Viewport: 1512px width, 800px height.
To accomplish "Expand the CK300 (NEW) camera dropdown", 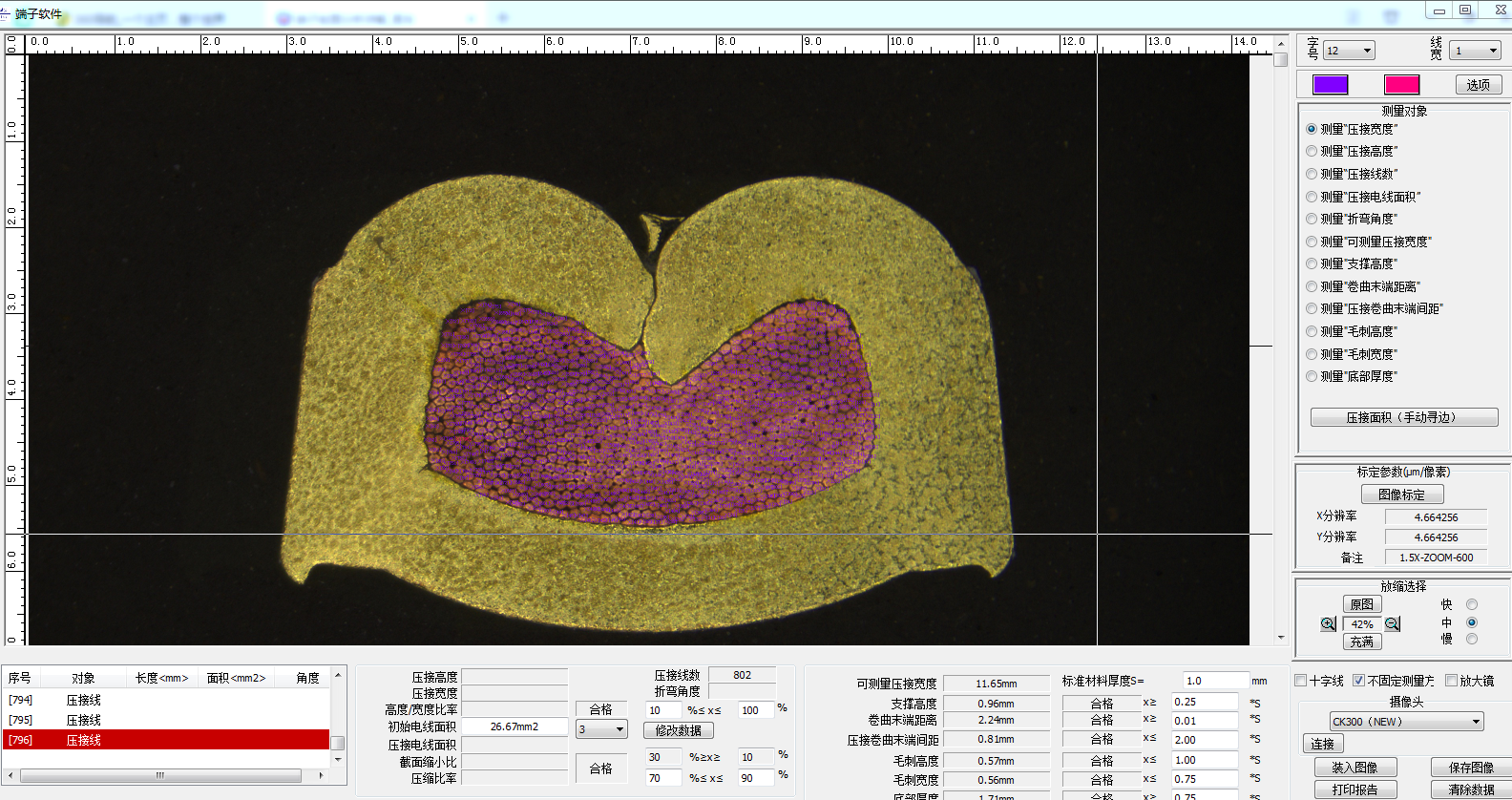I will tap(1407, 722).
